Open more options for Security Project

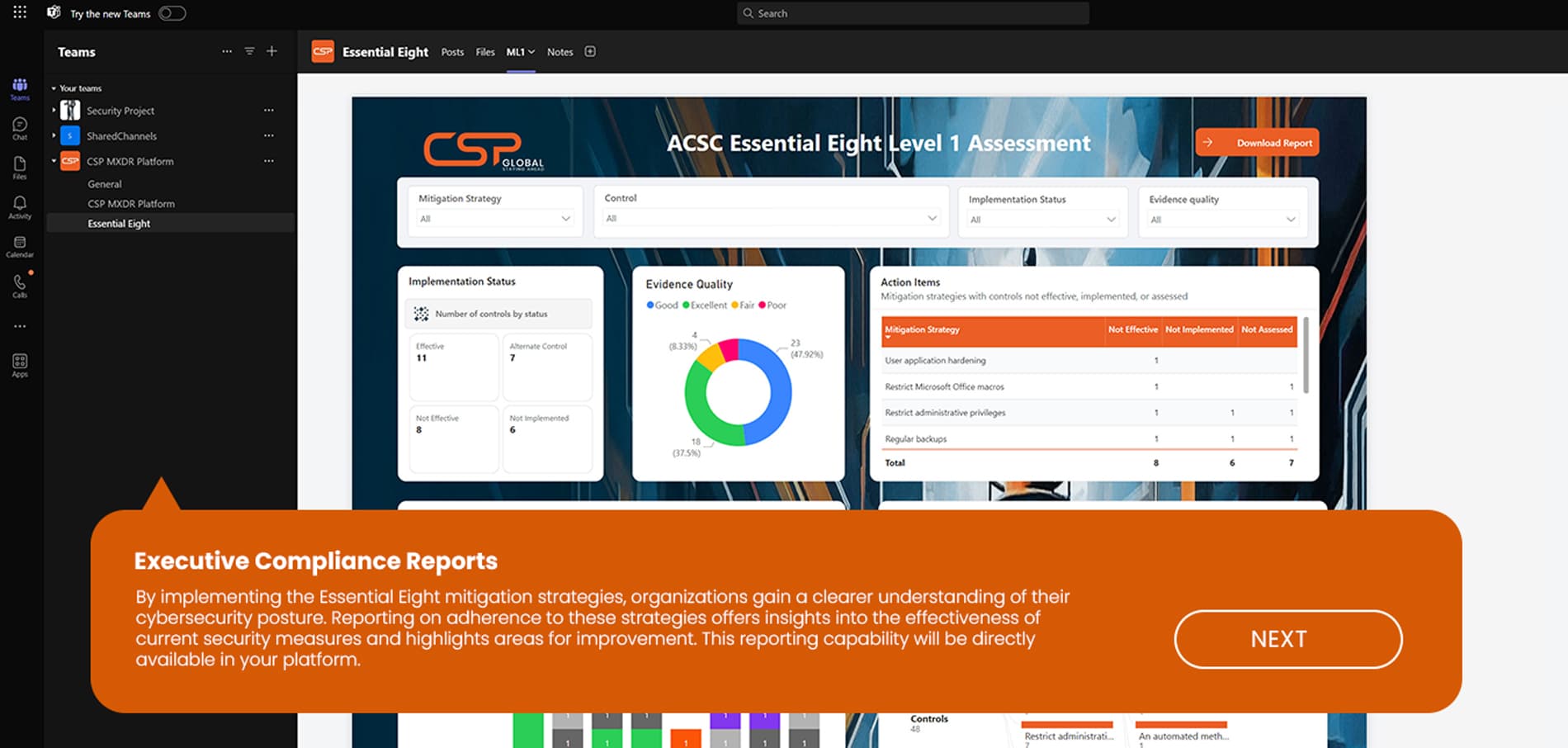point(268,110)
